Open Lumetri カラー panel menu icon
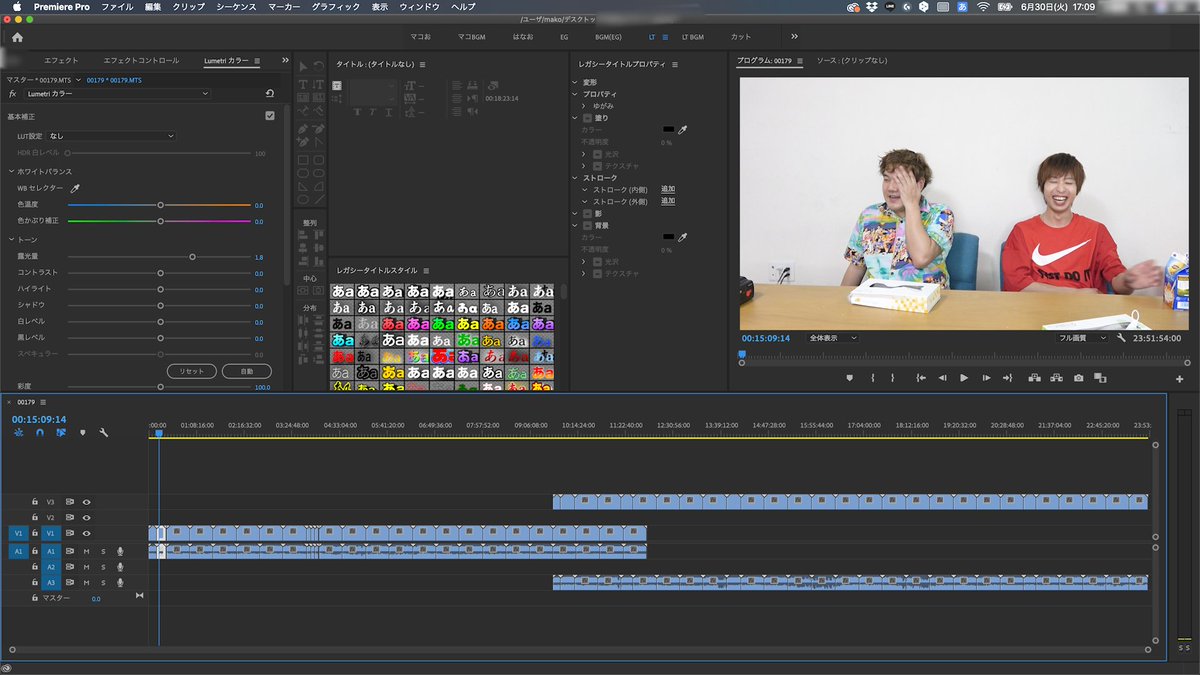Image resolution: width=1200 pixels, height=675 pixels. pos(257,61)
